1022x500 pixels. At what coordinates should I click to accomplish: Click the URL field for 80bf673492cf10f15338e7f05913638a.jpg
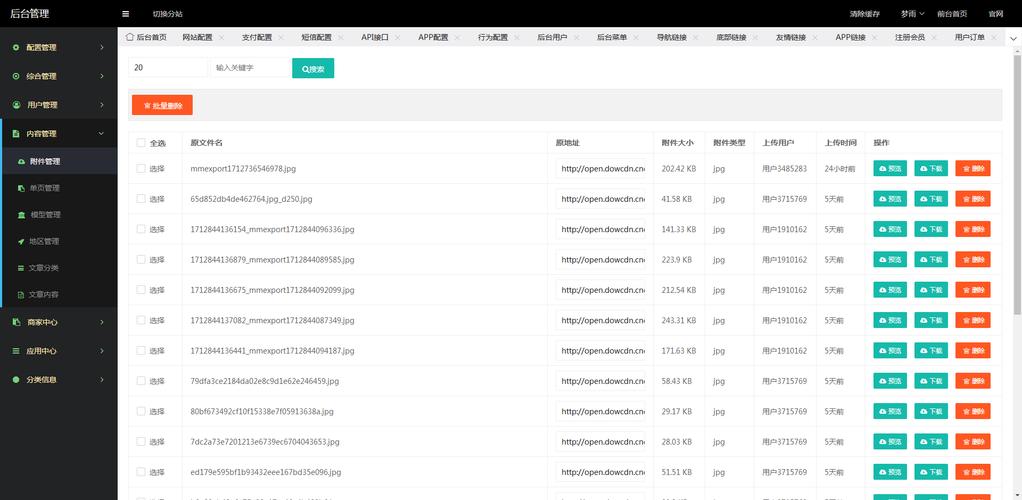click(x=600, y=411)
